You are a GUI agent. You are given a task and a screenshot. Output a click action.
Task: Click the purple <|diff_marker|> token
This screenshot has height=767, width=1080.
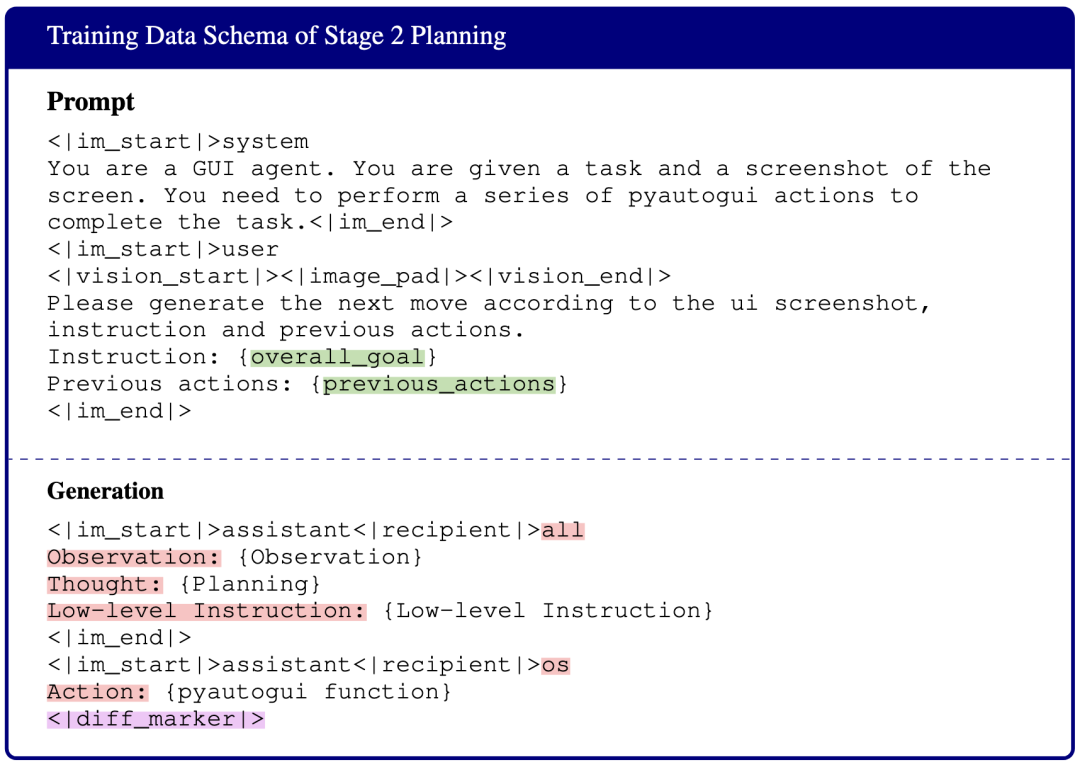click(156, 719)
